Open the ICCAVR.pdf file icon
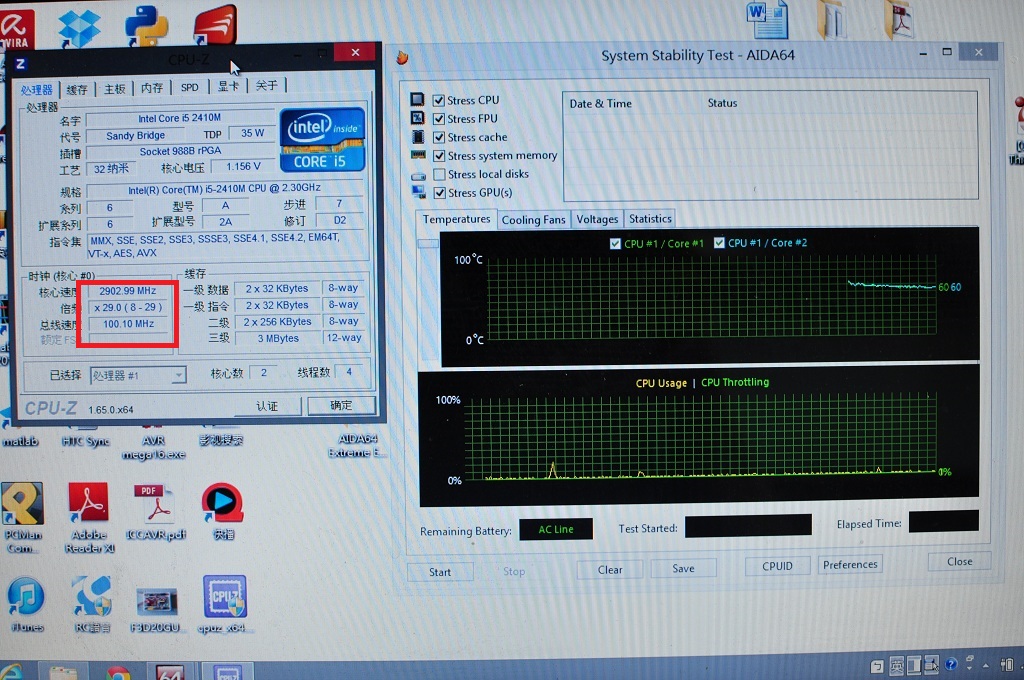Screen dimensions: 1024x680 click(156, 504)
